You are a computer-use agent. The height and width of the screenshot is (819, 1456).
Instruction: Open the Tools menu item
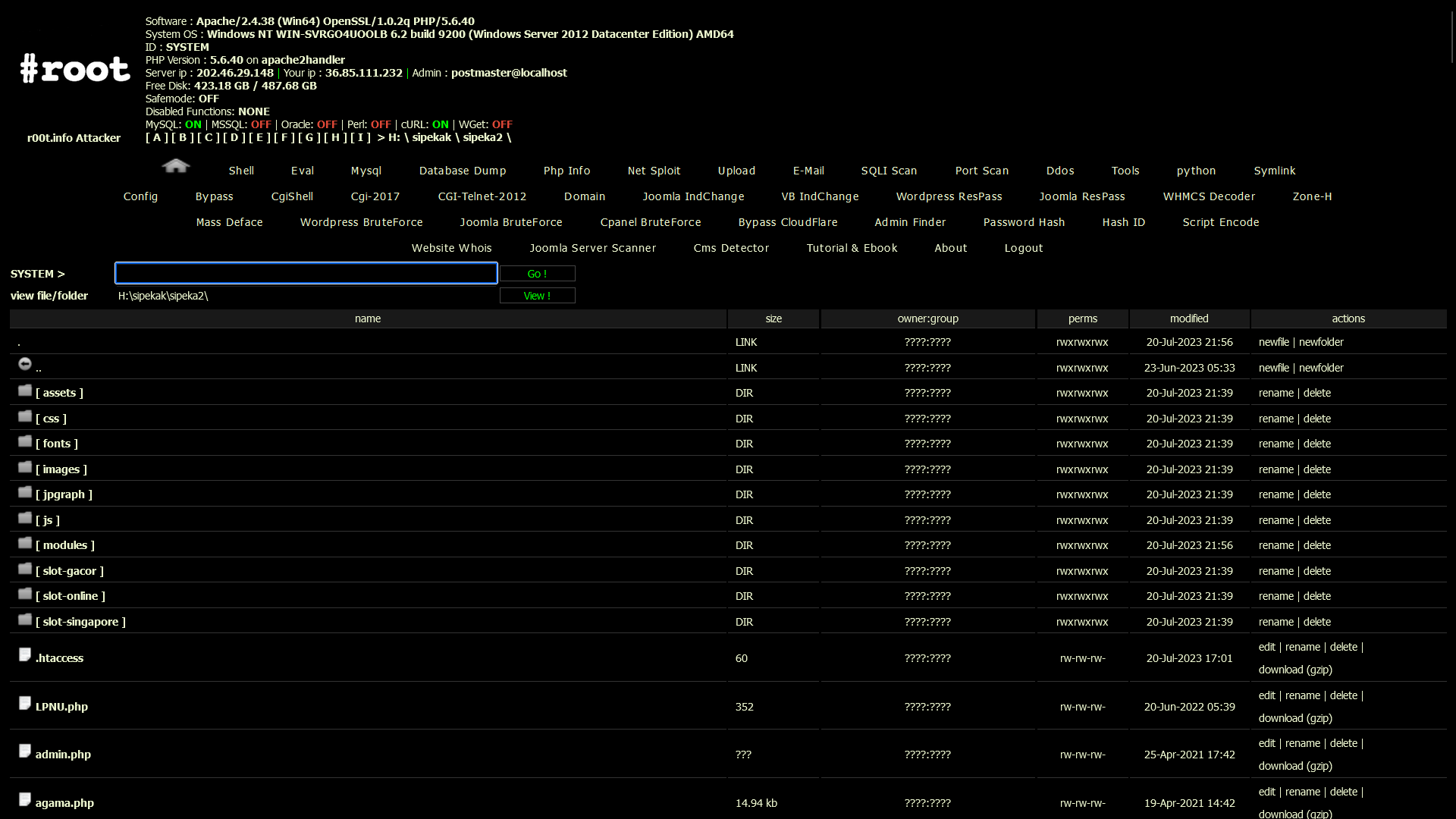pos(1125,171)
